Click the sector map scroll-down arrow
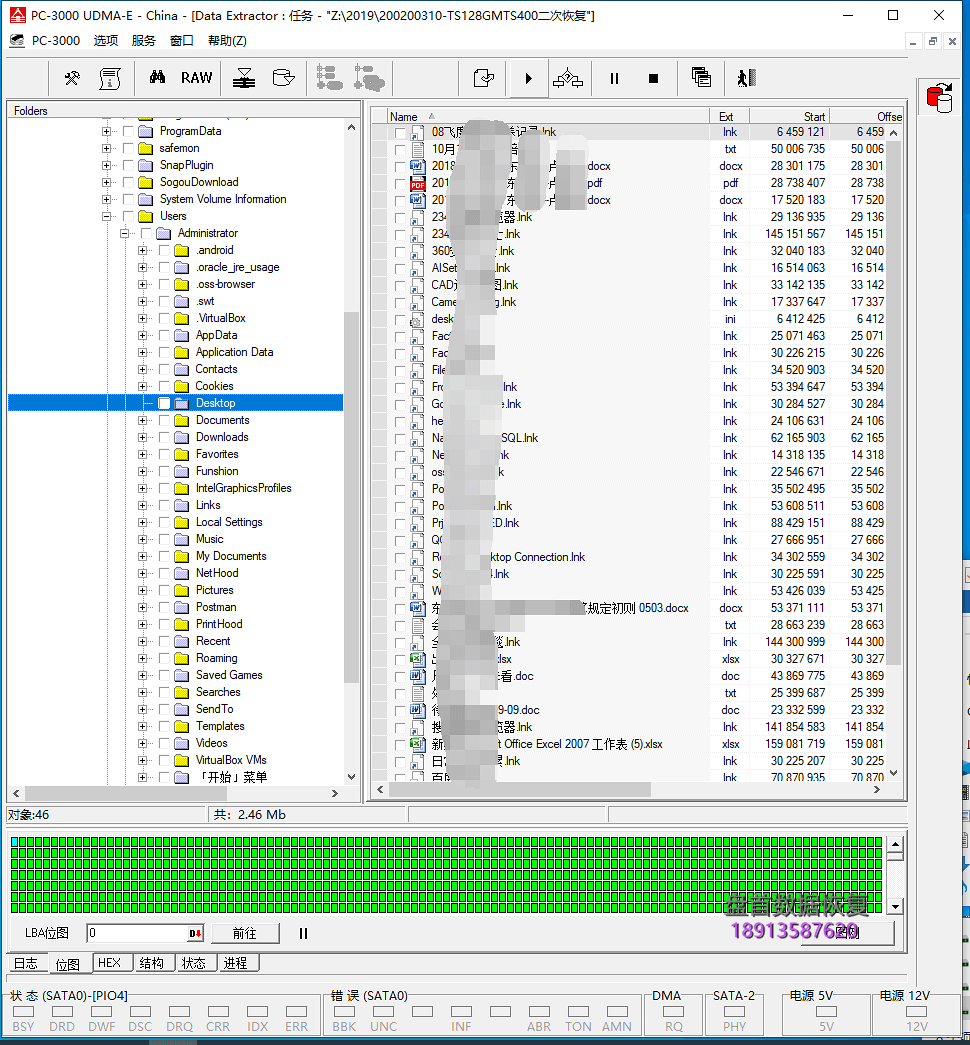The image size is (970, 1045). (895, 906)
